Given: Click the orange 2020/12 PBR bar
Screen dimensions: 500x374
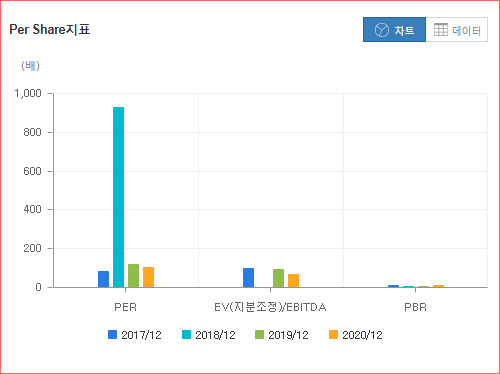Looking at the screenshot, I should [438, 286].
